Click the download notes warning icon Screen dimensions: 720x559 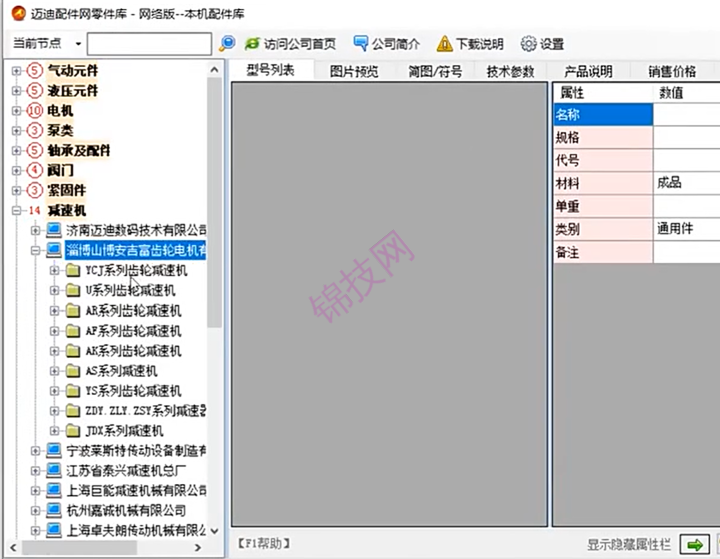click(444, 44)
